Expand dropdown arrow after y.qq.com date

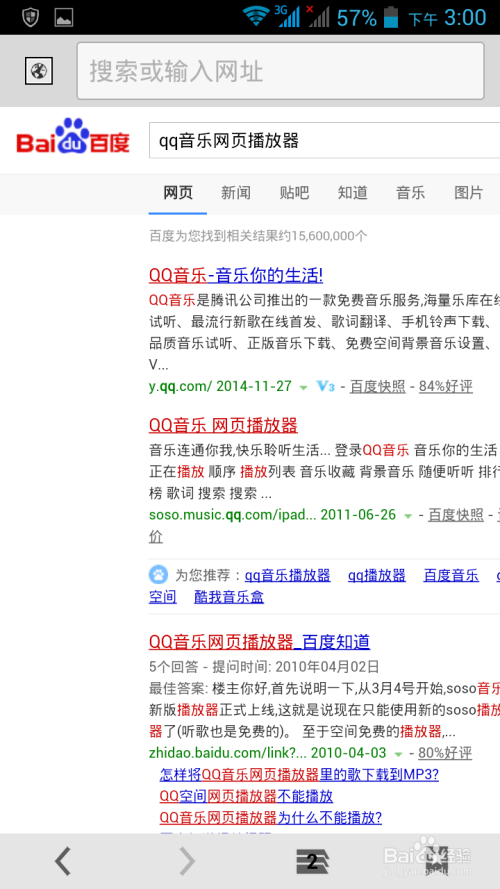click(x=303, y=388)
